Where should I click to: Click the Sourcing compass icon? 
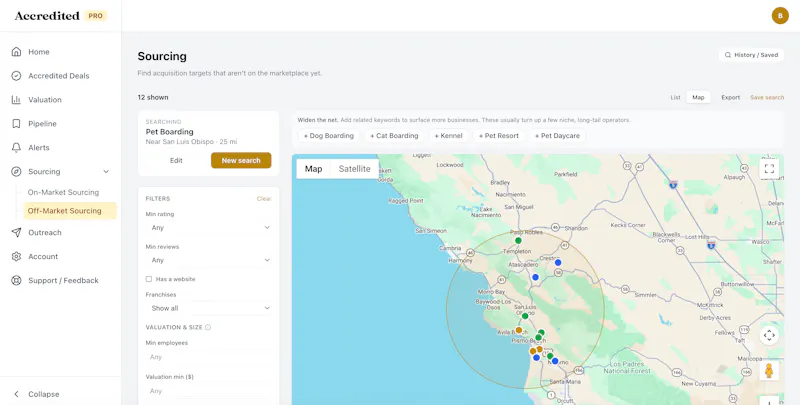pos(16,171)
